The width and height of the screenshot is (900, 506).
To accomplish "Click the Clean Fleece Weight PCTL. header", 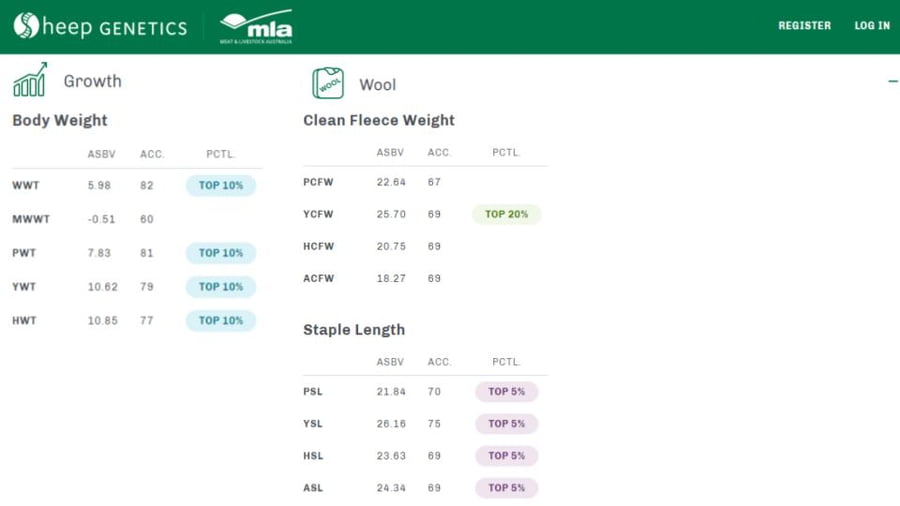I will (x=507, y=153).
